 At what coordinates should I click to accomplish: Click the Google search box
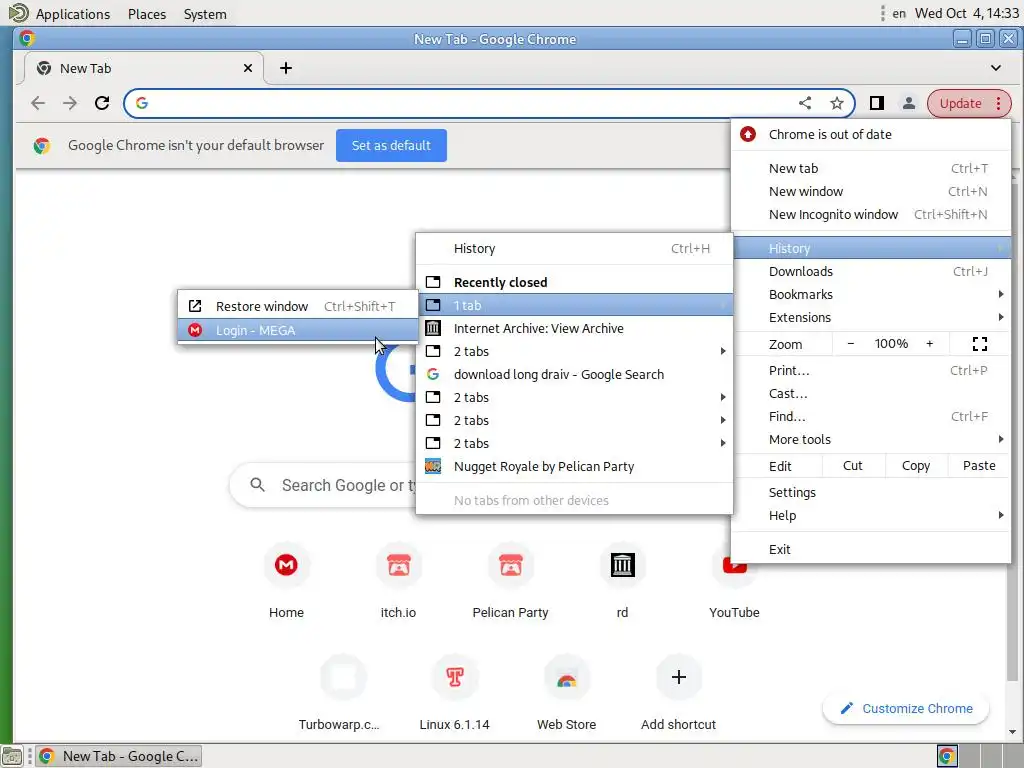tap(323, 485)
